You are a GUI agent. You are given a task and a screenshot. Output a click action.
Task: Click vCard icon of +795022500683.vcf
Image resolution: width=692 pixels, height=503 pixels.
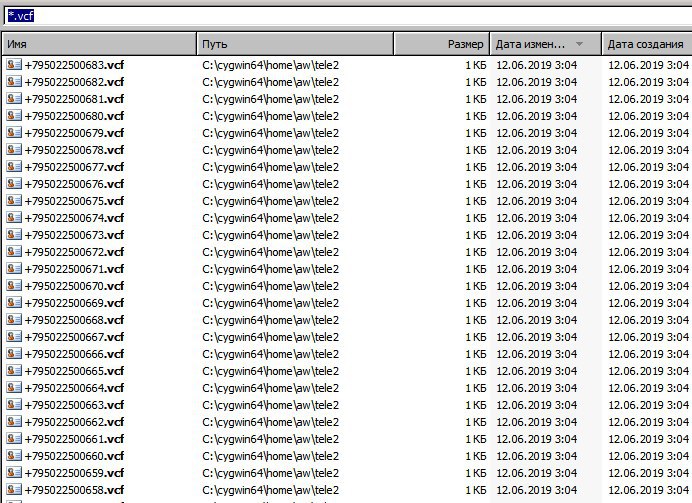click(14, 64)
